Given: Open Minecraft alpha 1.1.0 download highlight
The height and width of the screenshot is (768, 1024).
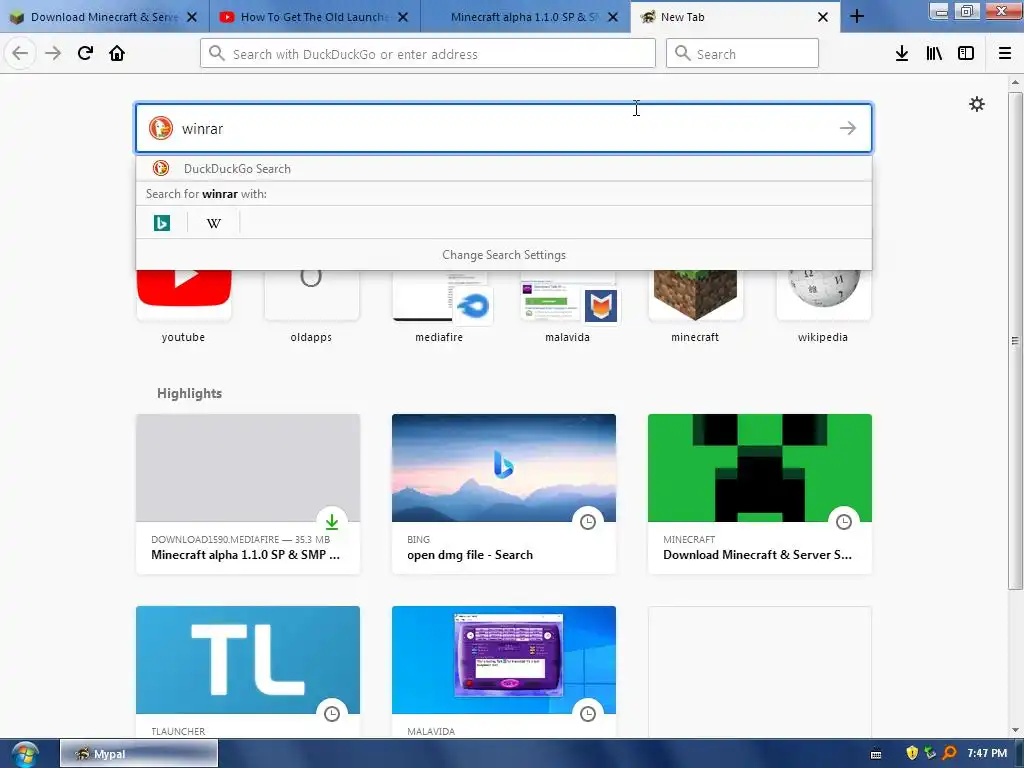Looking at the screenshot, I should pyautogui.click(x=248, y=494).
